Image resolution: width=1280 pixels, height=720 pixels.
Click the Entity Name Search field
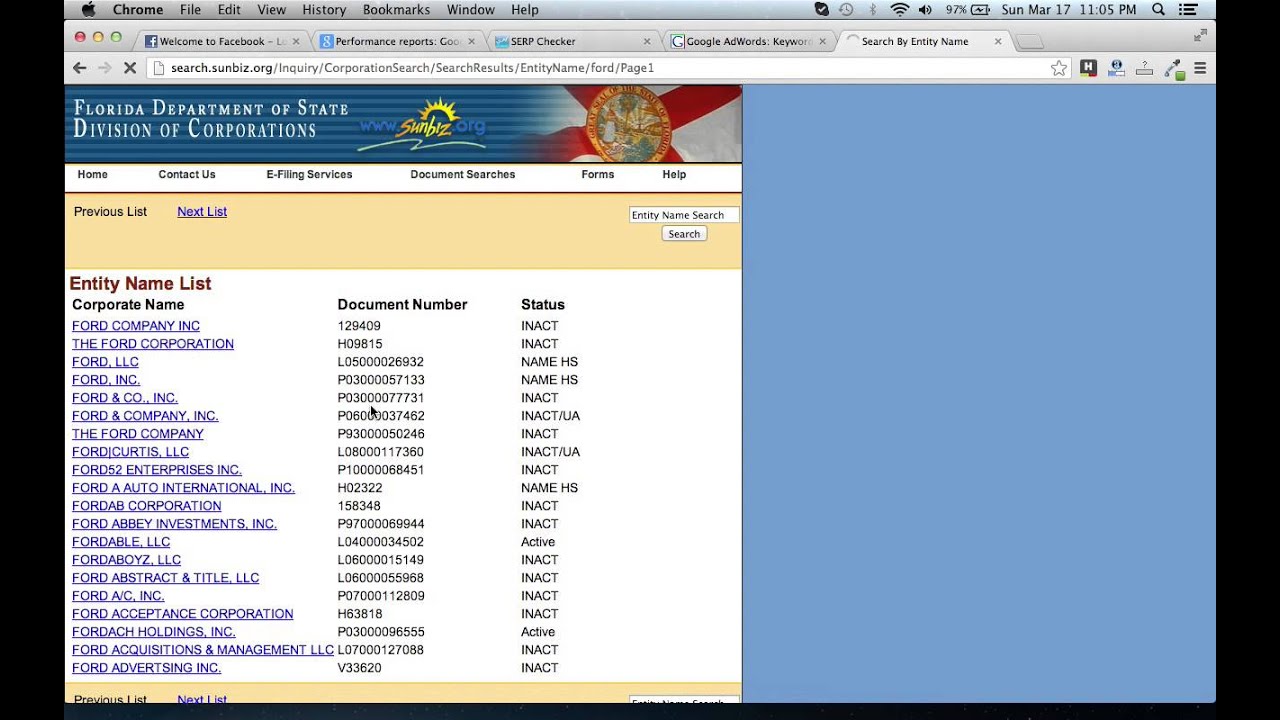684,215
